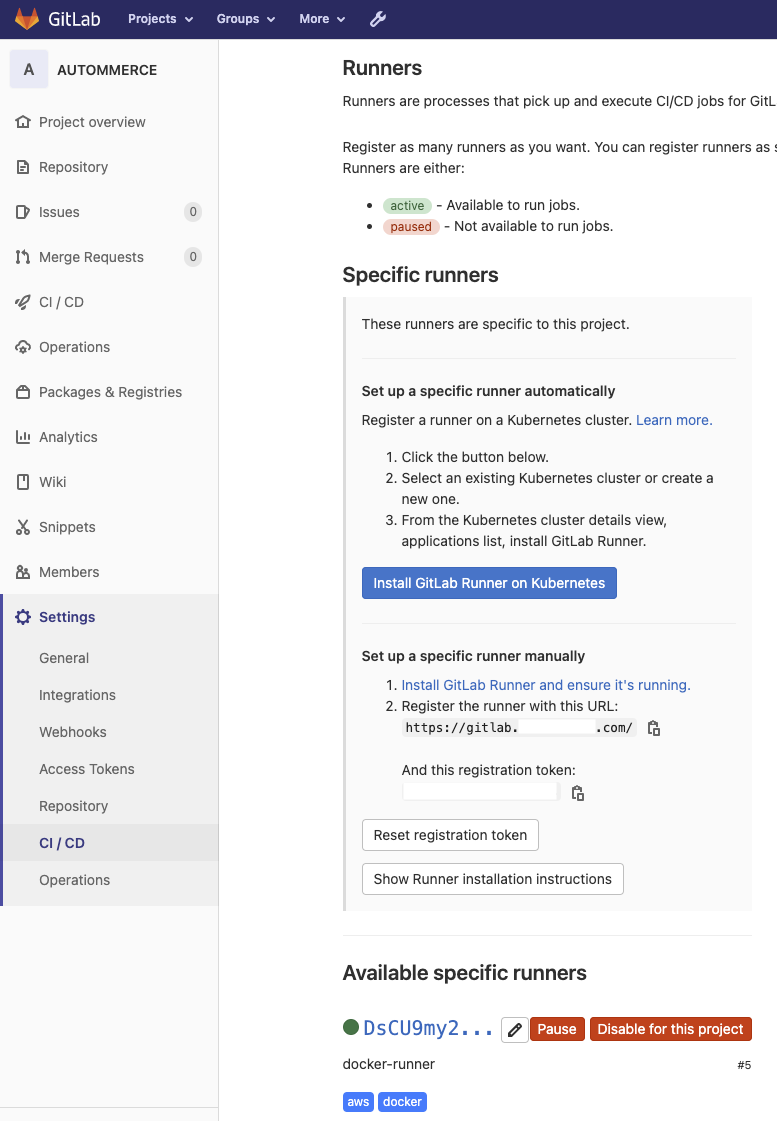Click the Issues icon in sidebar

point(23,212)
